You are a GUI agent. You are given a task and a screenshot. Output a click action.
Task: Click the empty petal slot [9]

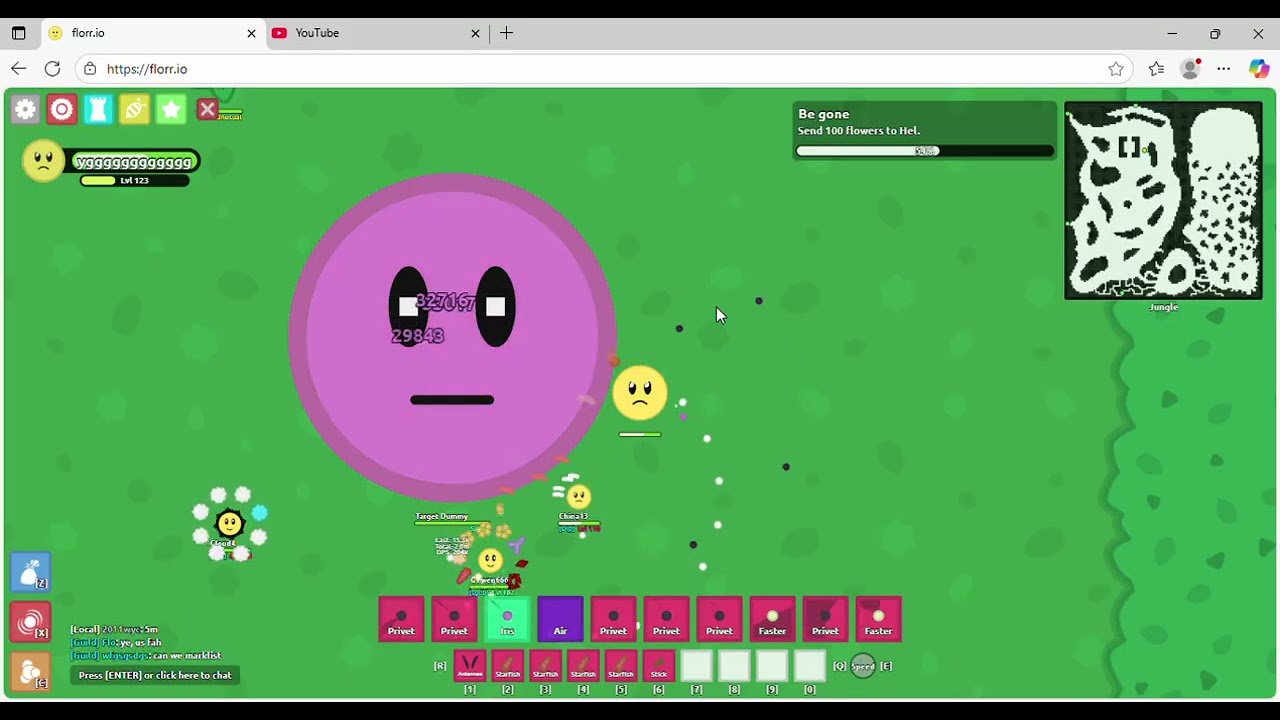pos(772,665)
